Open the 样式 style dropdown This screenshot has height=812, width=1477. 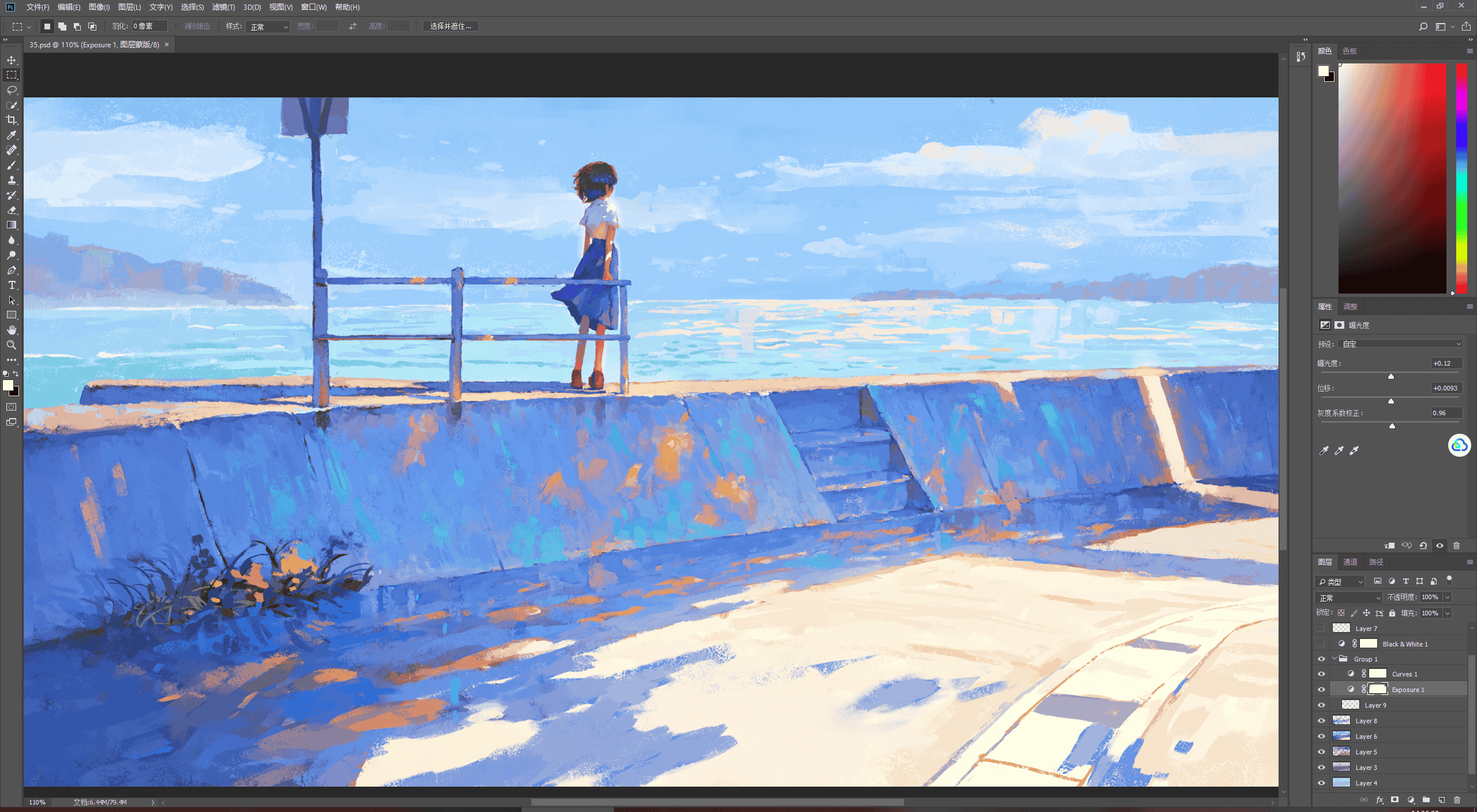(268, 27)
